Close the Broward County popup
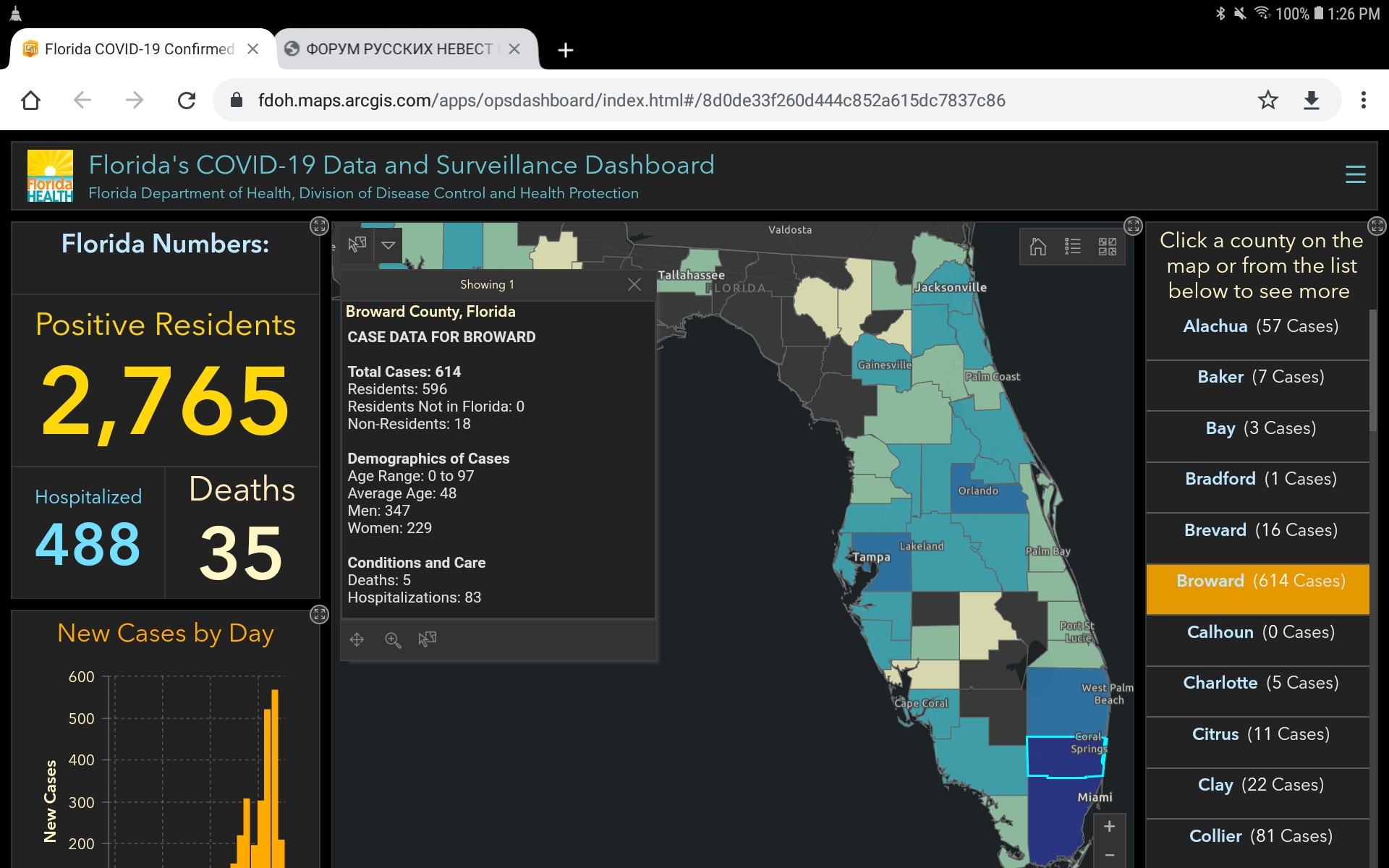This screenshot has width=1389, height=868. click(634, 284)
